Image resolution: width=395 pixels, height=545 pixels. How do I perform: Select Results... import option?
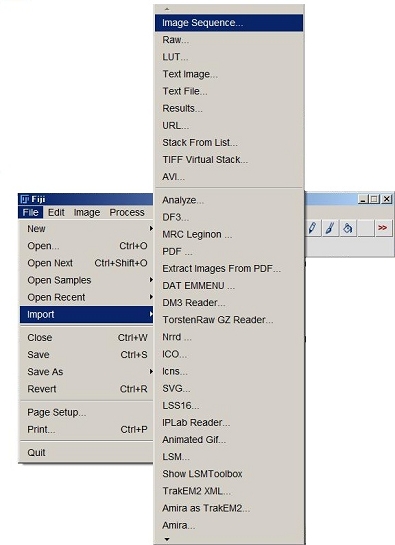click(x=229, y=108)
